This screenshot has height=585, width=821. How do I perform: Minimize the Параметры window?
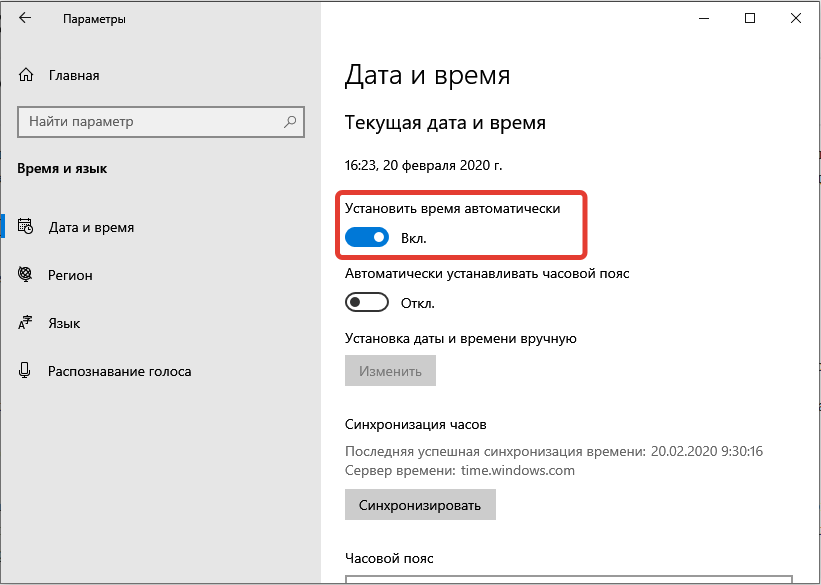[704, 18]
